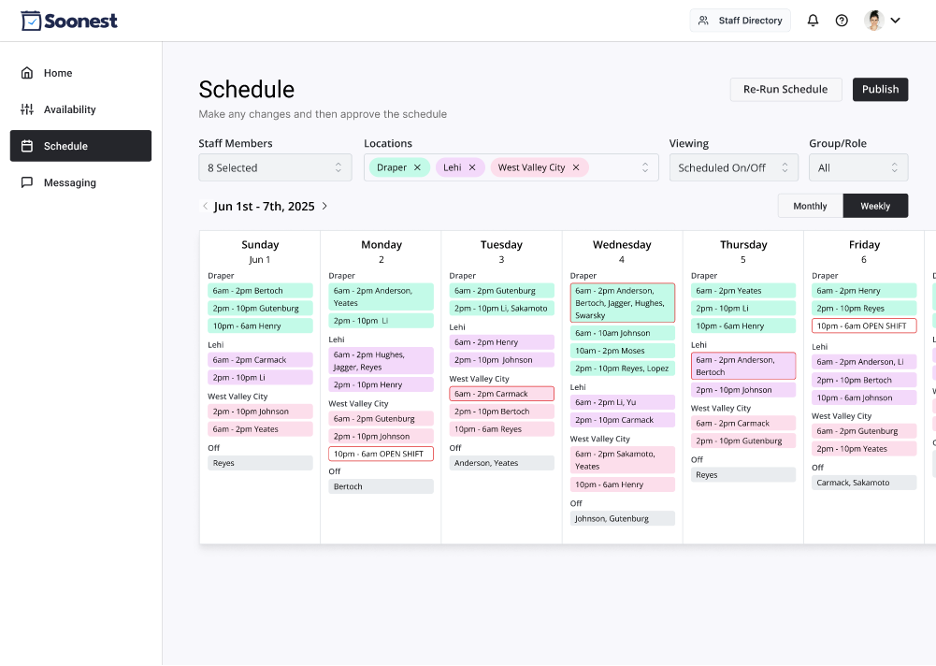Click the user profile avatar

coord(873,20)
